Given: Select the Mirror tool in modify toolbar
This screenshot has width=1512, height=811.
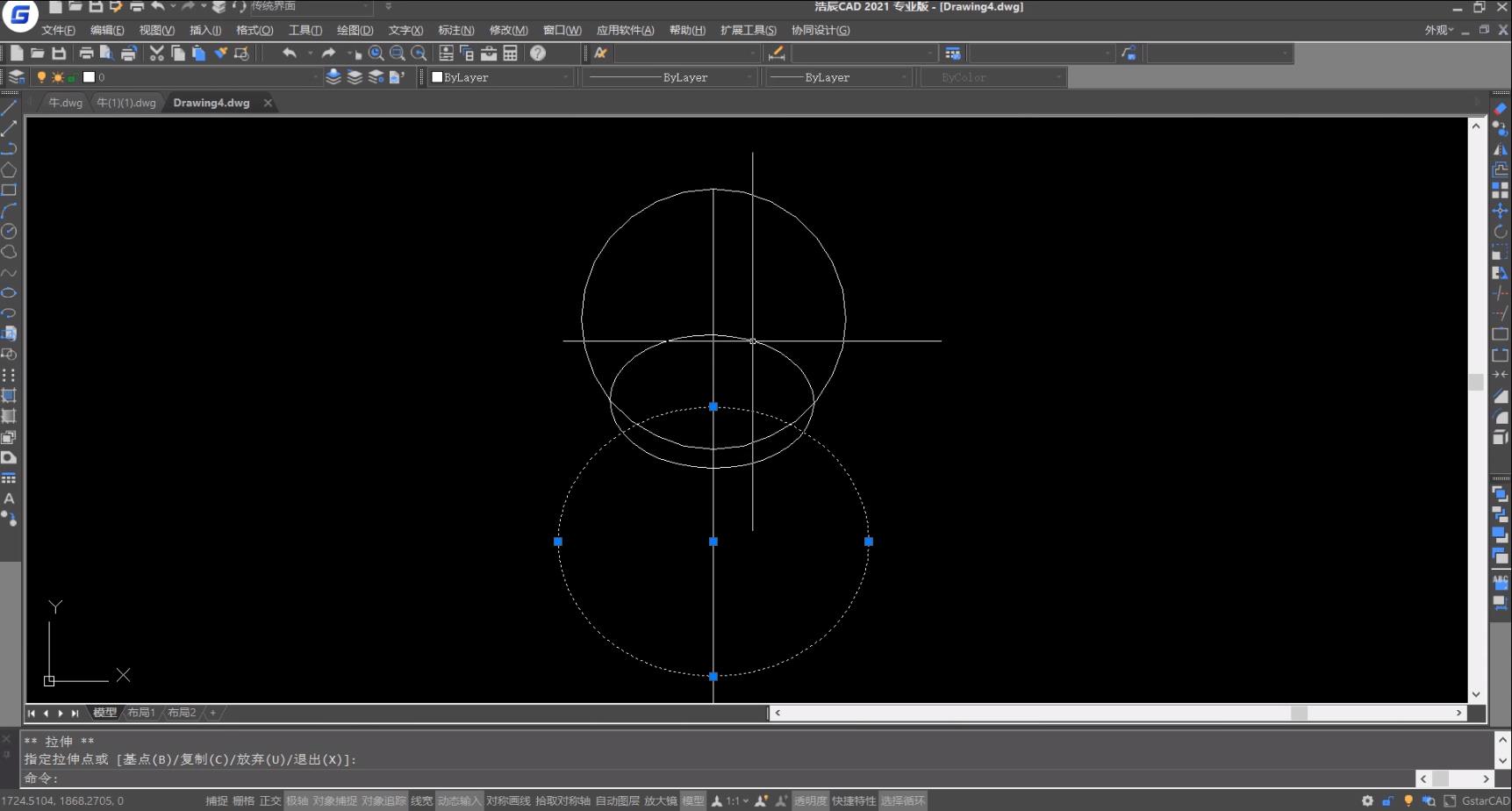Looking at the screenshot, I should (1500, 149).
